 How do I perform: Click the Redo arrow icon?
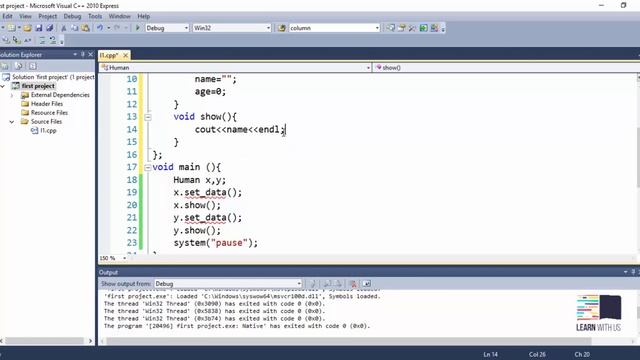click(x=117, y=28)
